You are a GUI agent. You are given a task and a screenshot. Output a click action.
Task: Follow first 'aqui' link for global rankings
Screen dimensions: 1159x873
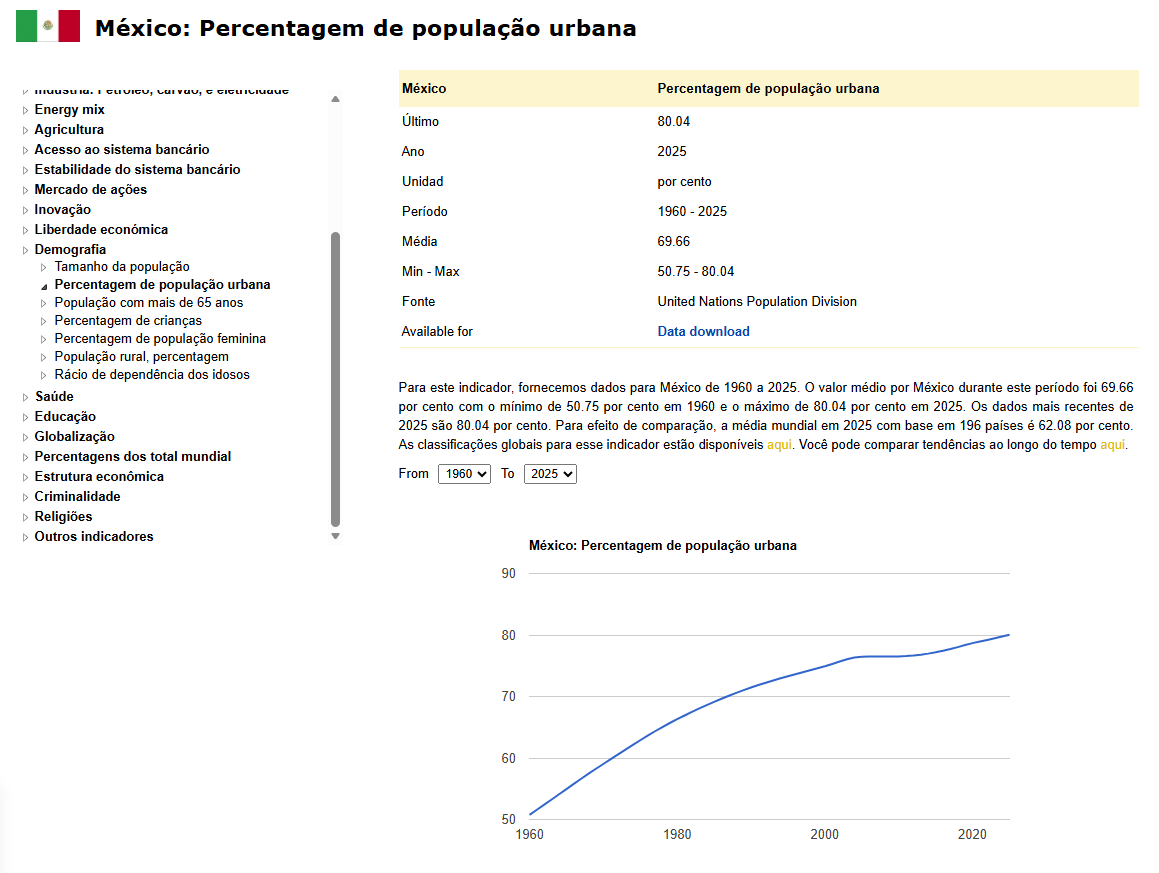click(x=779, y=444)
